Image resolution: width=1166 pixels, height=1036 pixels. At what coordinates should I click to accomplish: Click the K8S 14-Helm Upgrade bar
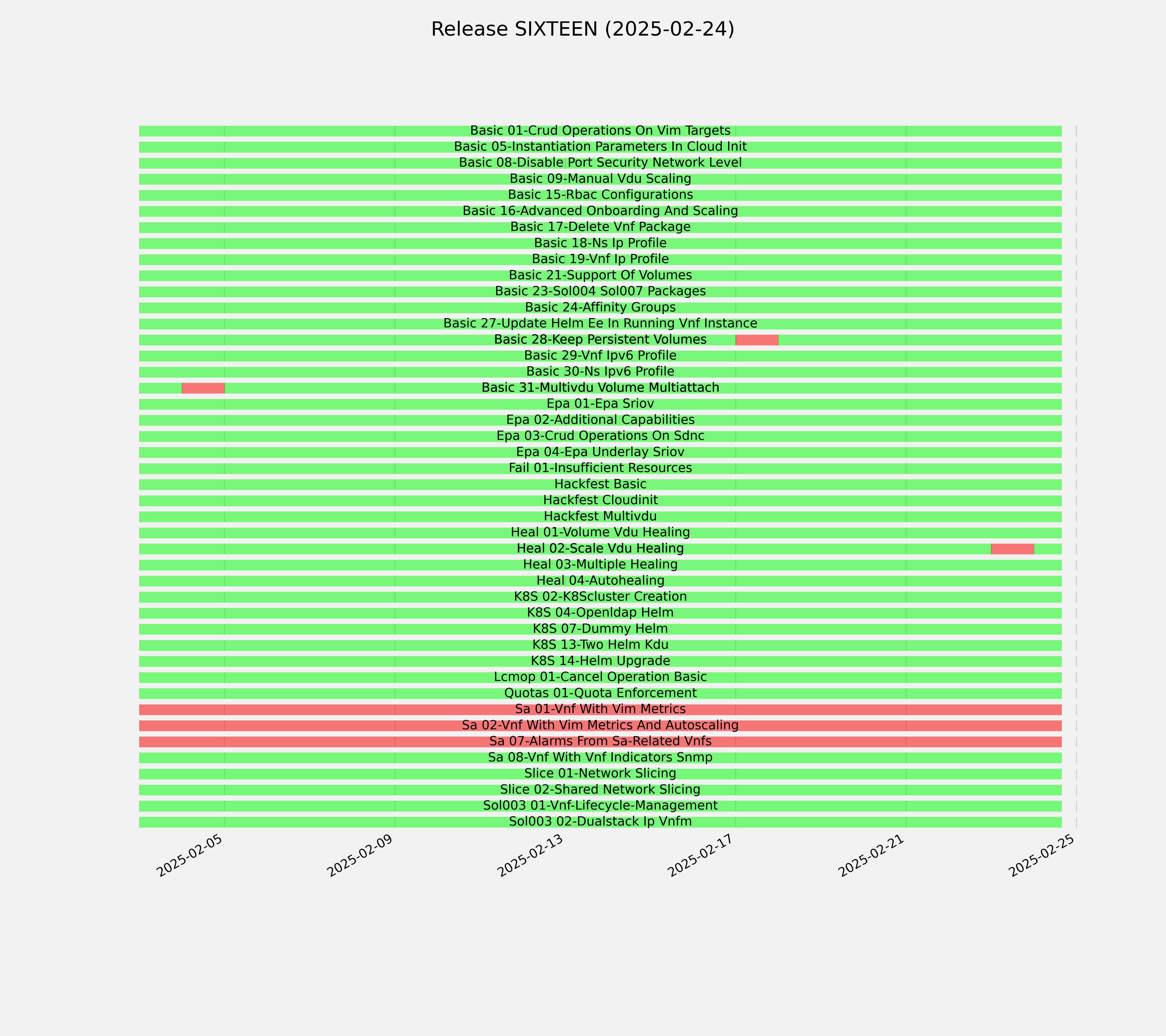(600, 661)
